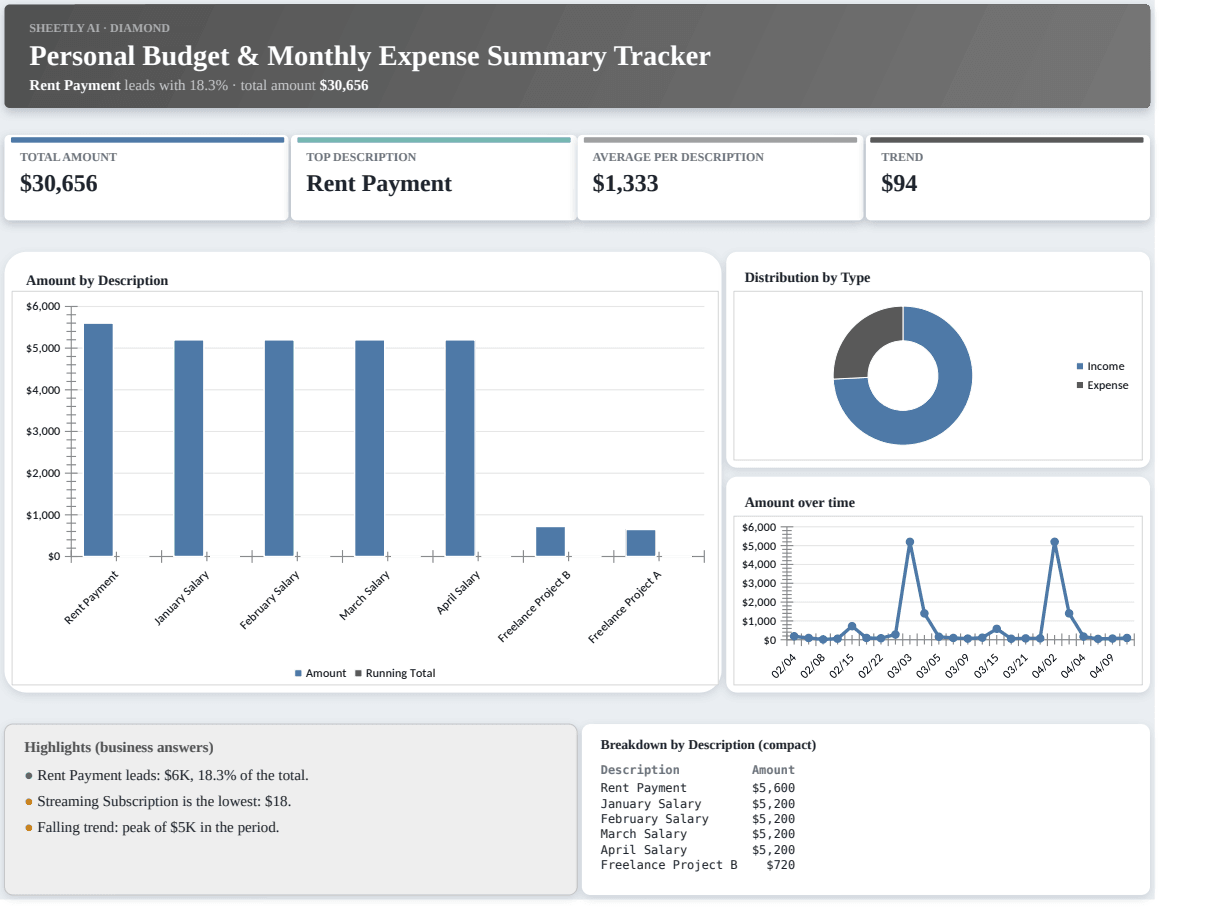
Task: Click the Freelance Project B table row
Action: coord(698,865)
